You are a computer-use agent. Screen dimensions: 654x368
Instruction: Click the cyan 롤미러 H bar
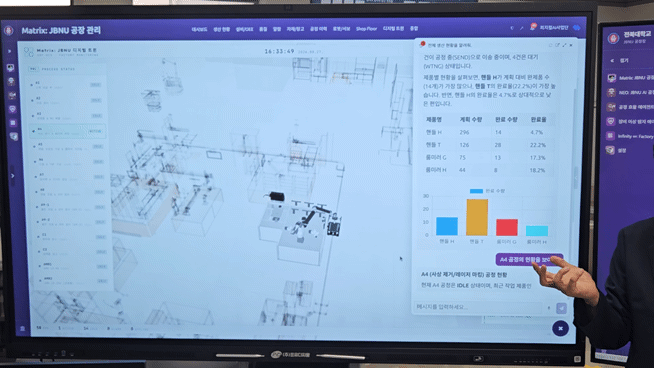[x=537, y=231]
